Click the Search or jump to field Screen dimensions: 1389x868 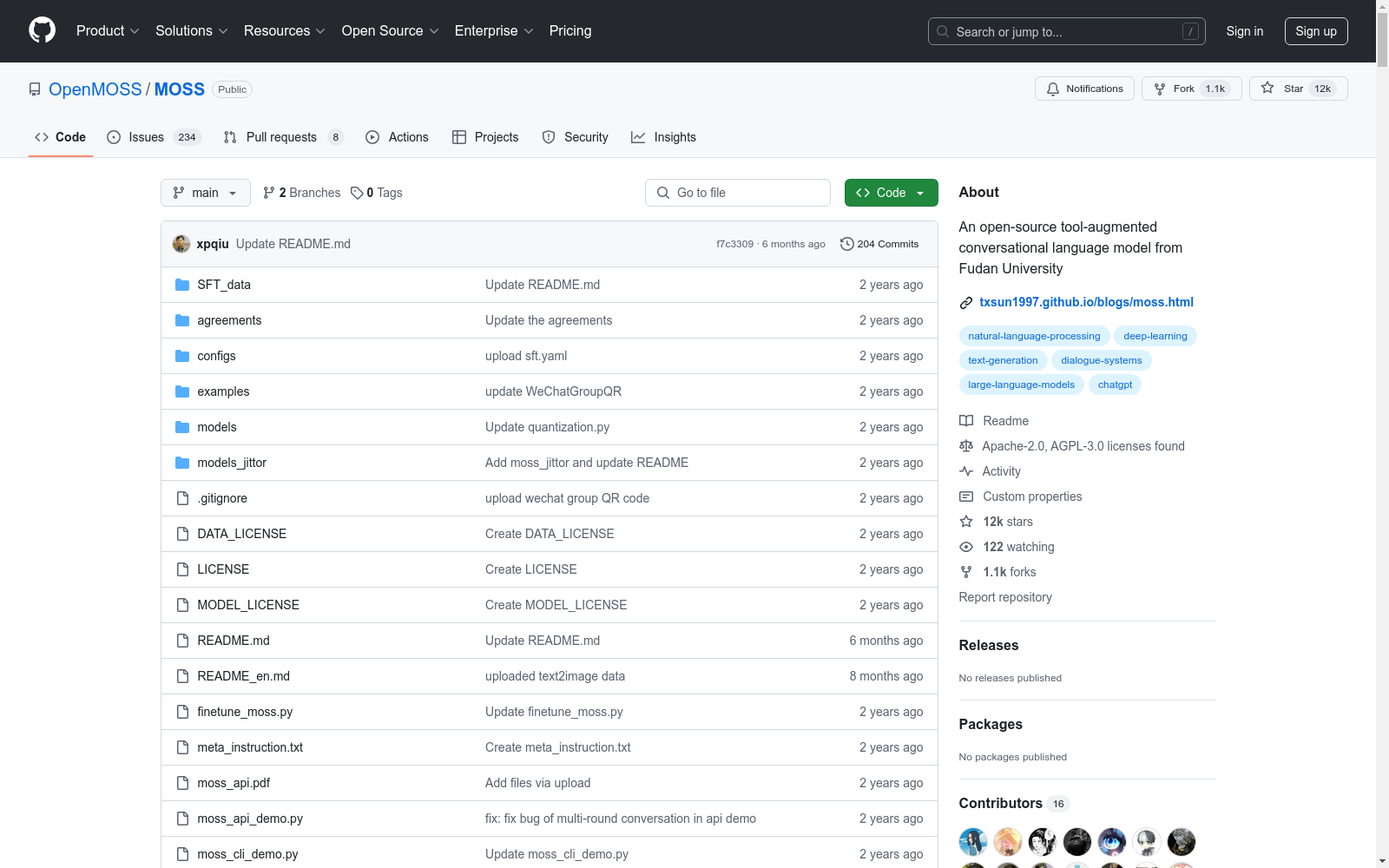point(1067,31)
